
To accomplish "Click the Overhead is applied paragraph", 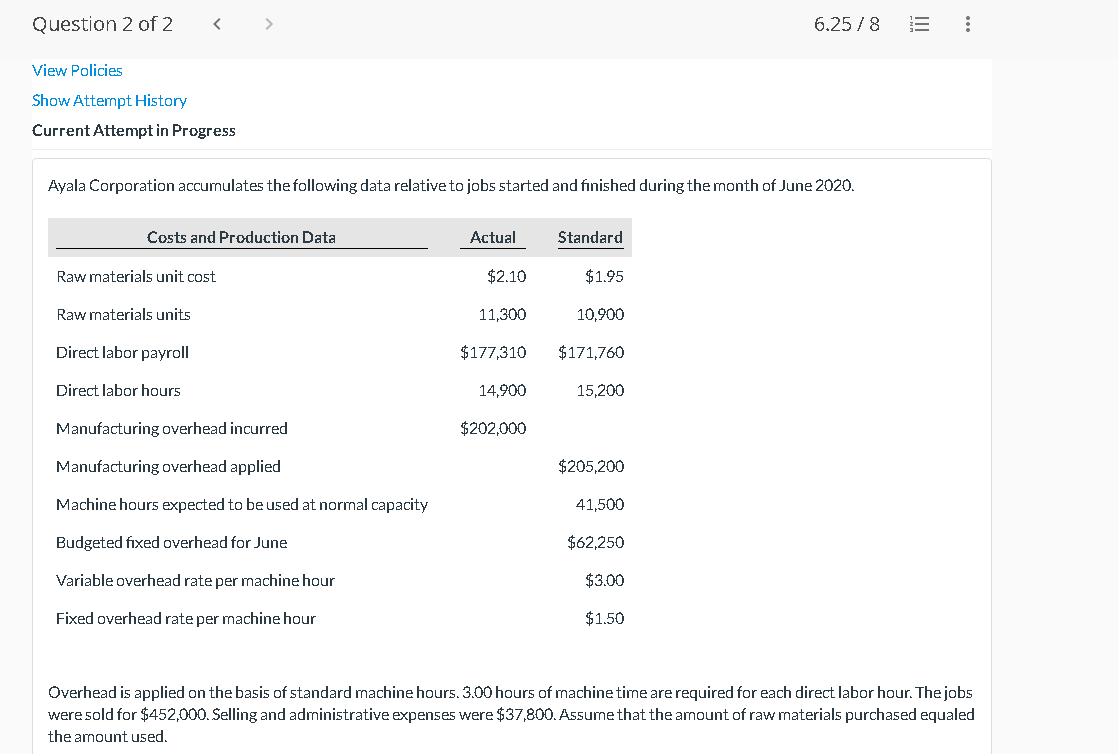I will pyautogui.click(x=511, y=715).
